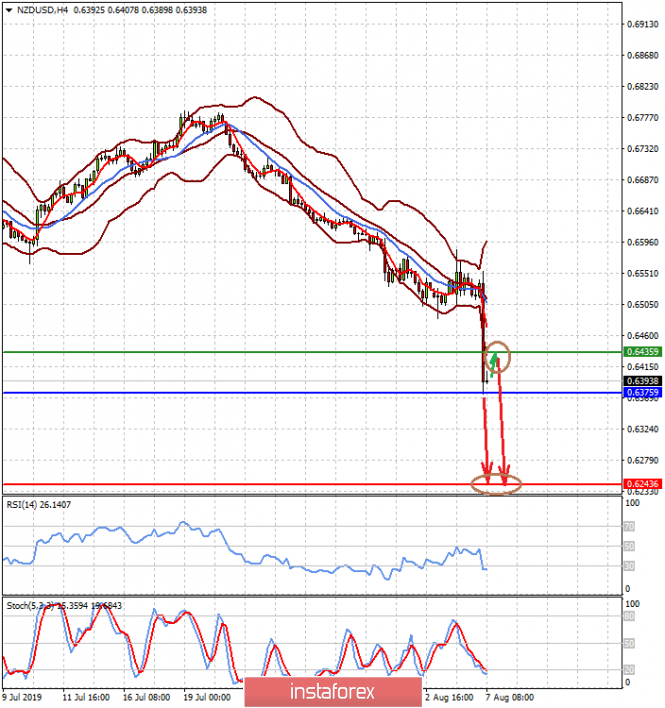This screenshot has height=708, width=665.
Task: Click the blue 0.63759 price tag
Action: click(641, 393)
